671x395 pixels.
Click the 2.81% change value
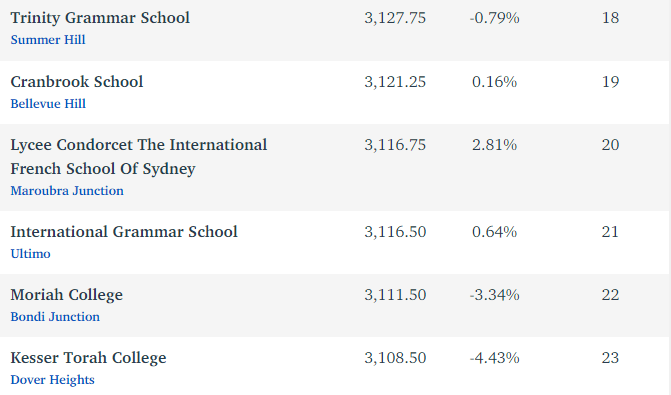pyautogui.click(x=494, y=145)
